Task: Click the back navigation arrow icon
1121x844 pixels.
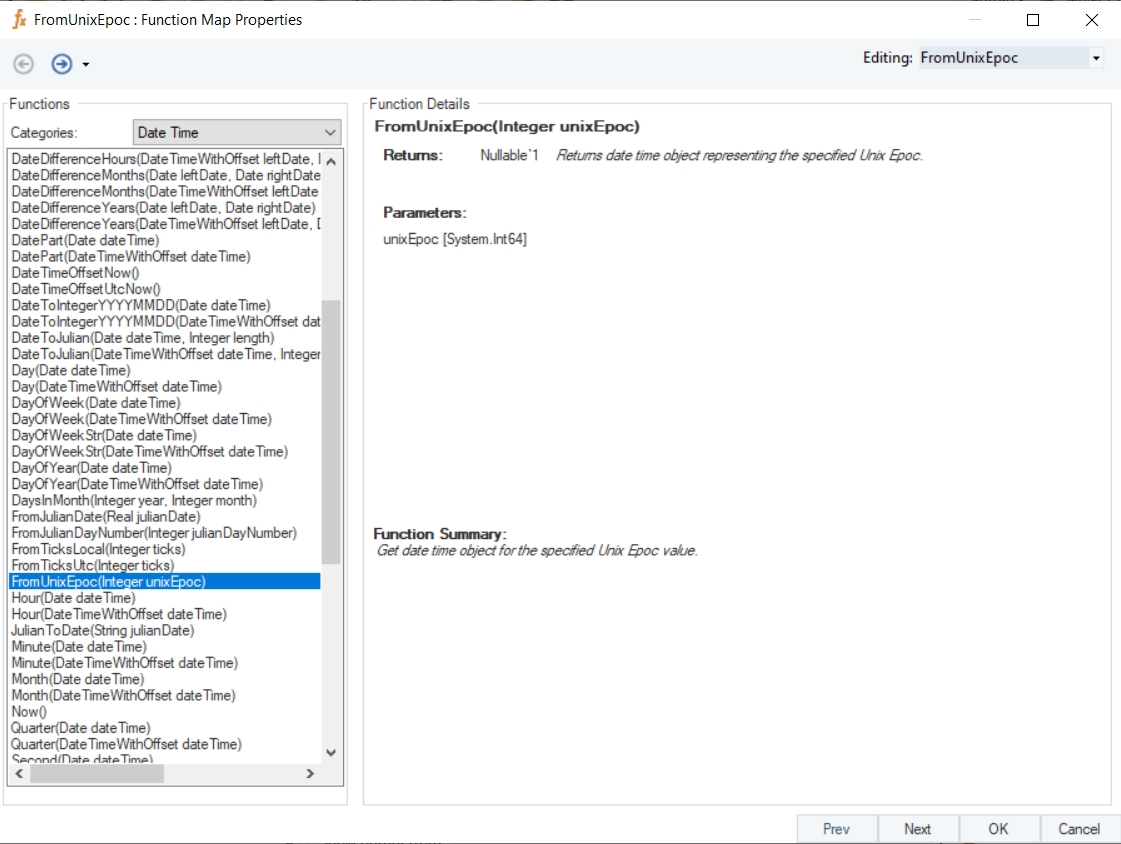Action: [x=23, y=64]
